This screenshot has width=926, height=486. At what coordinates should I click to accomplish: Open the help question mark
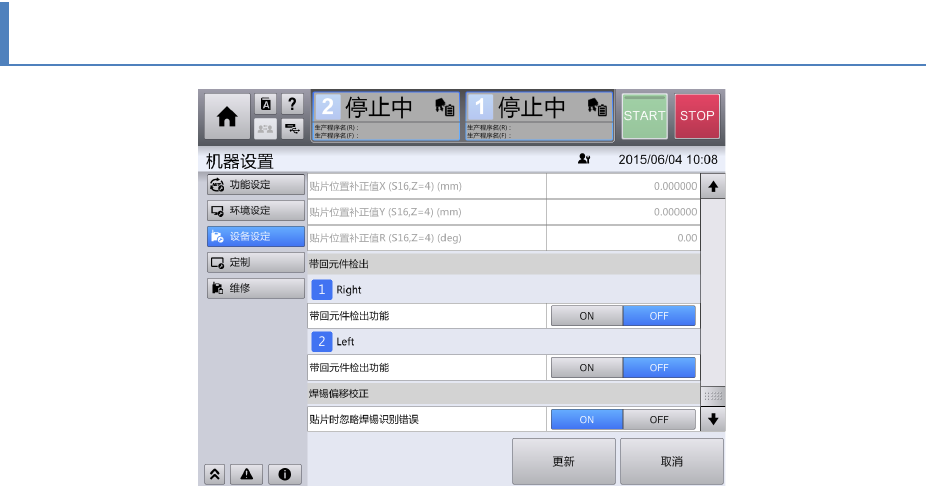pos(292,105)
